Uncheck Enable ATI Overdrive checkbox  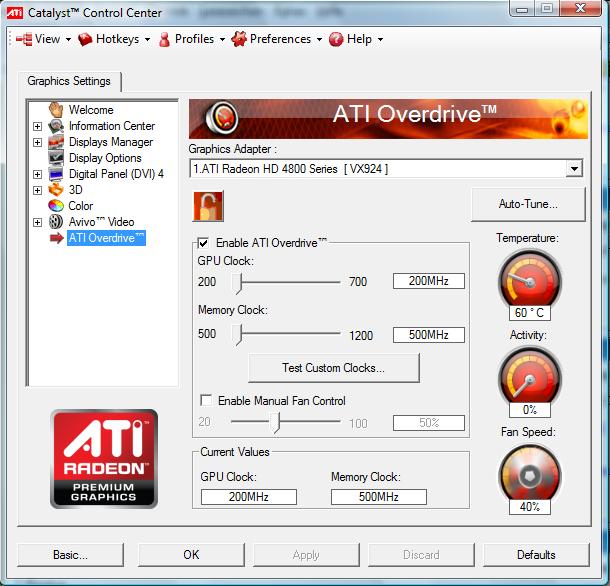click(x=203, y=243)
